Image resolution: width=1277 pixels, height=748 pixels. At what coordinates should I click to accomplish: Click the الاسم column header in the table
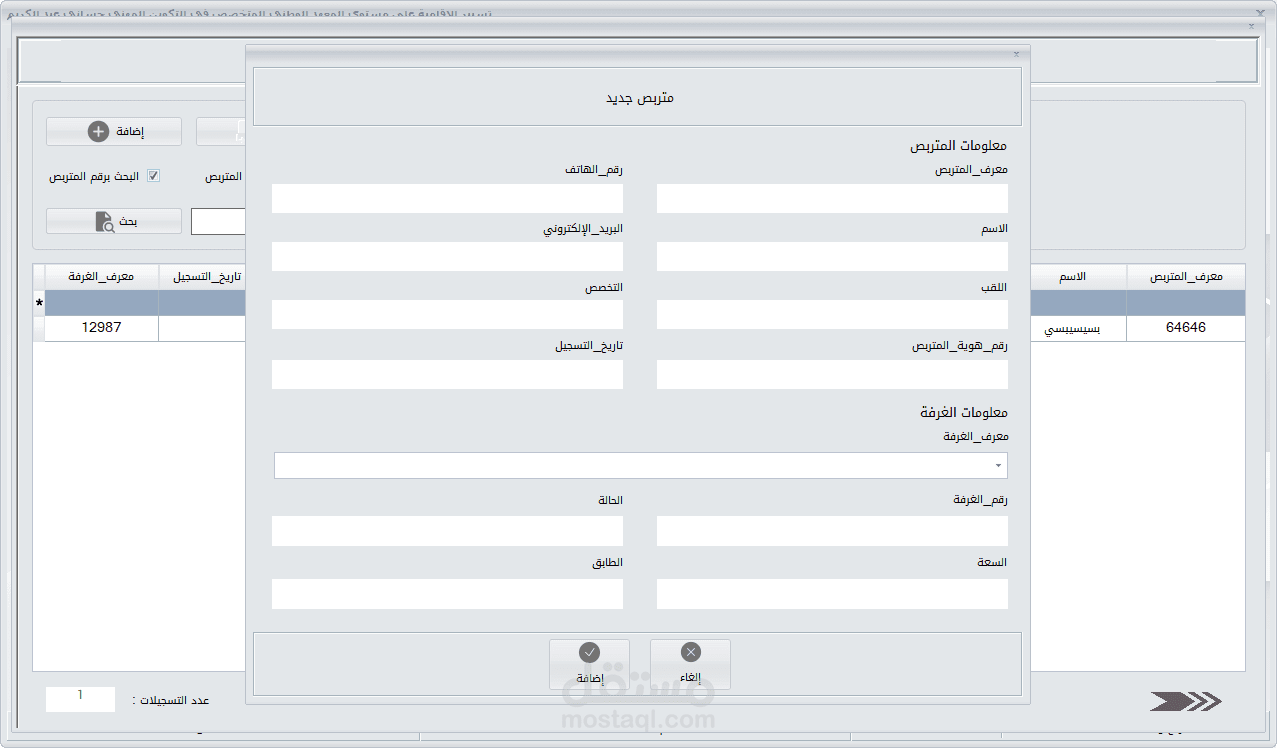[1079, 277]
